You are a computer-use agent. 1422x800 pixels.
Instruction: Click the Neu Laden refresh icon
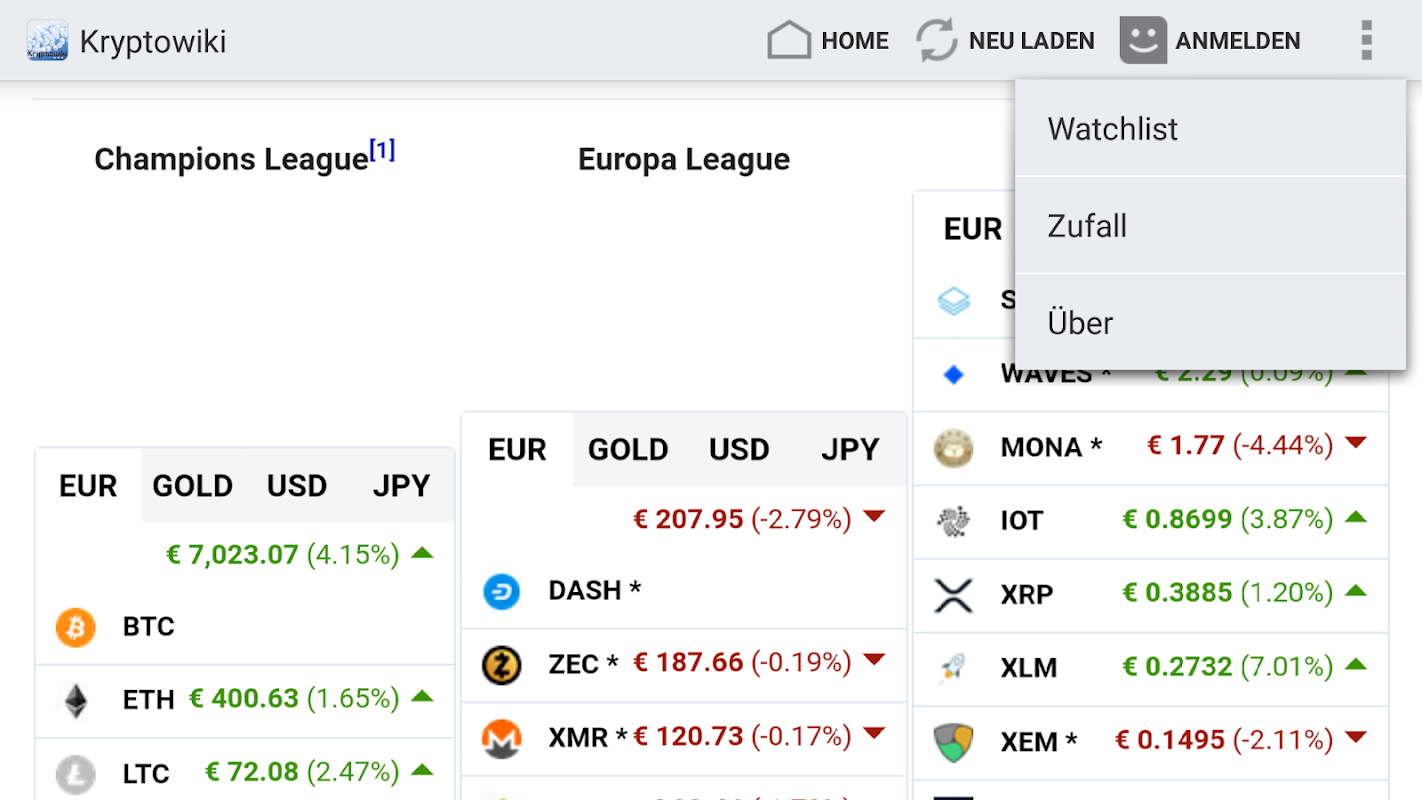coord(937,41)
